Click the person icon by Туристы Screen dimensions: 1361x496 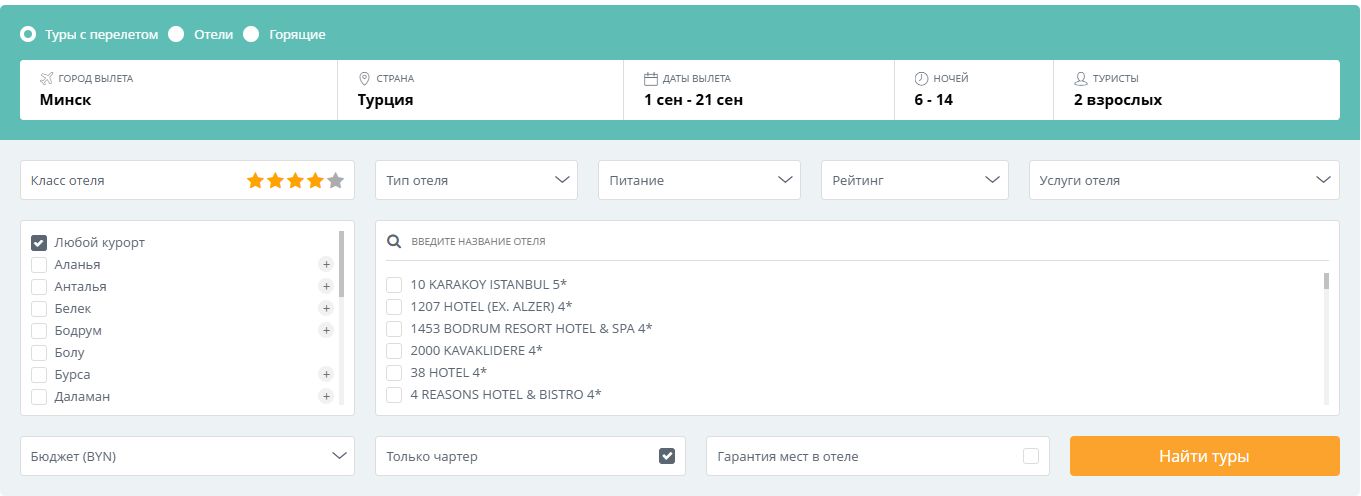click(1080, 78)
